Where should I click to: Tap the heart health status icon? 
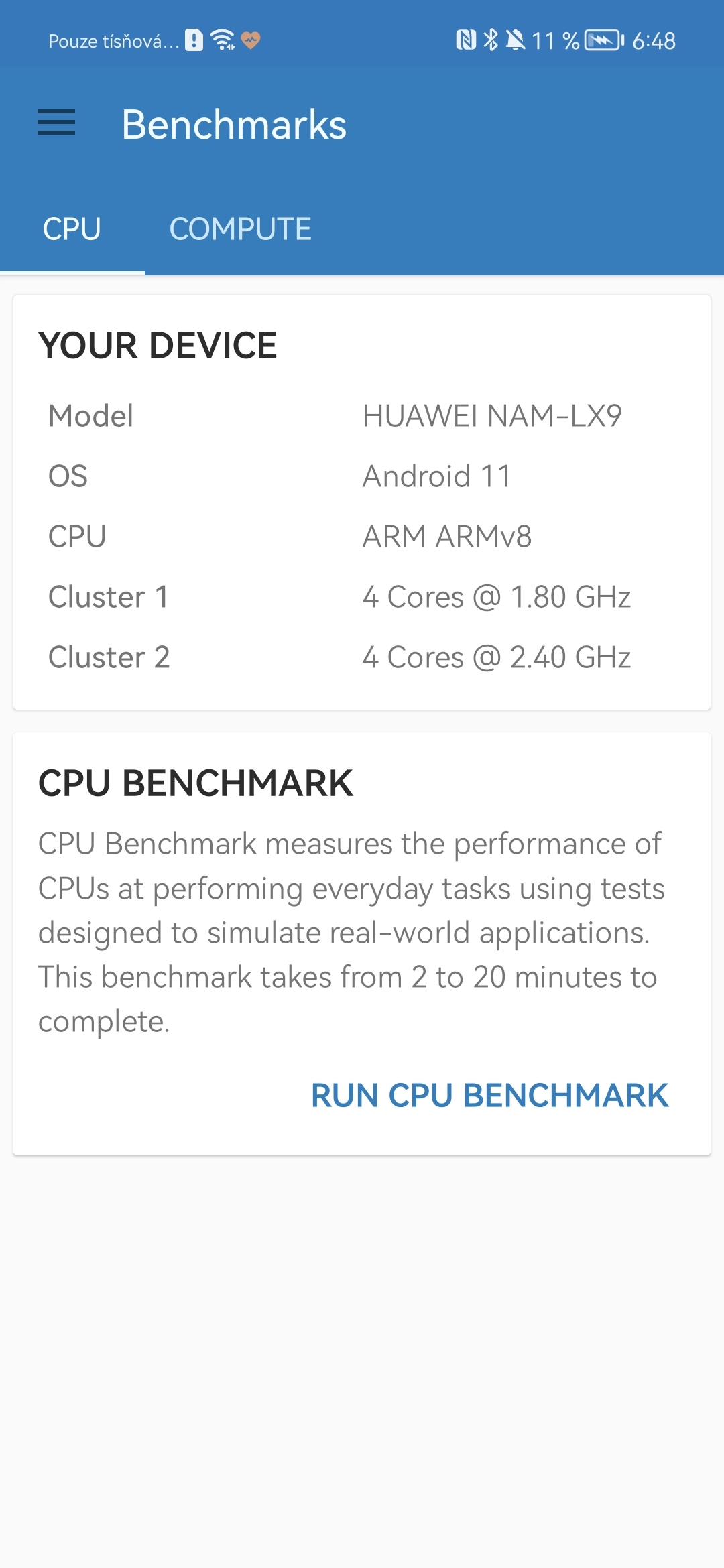(251, 40)
